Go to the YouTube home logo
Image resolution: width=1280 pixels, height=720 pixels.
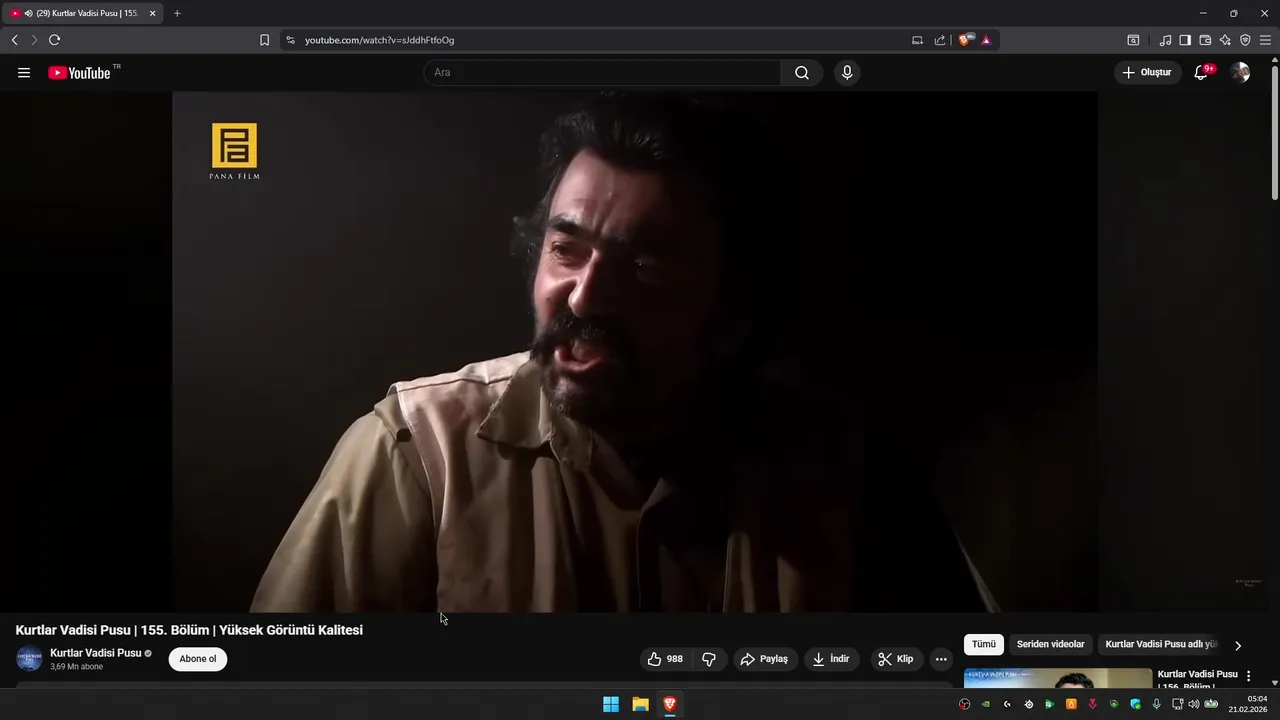click(x=80, y=73)
